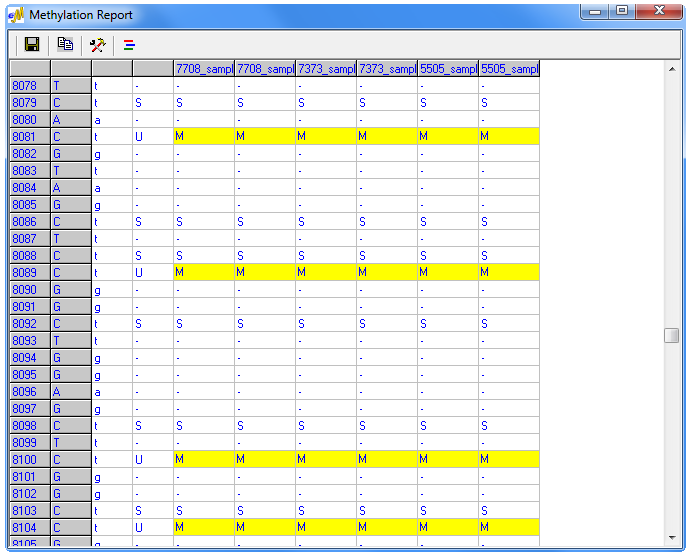Screen dimensions: 690x556
Task: Select row header 8086
Action: click(30, 221)
